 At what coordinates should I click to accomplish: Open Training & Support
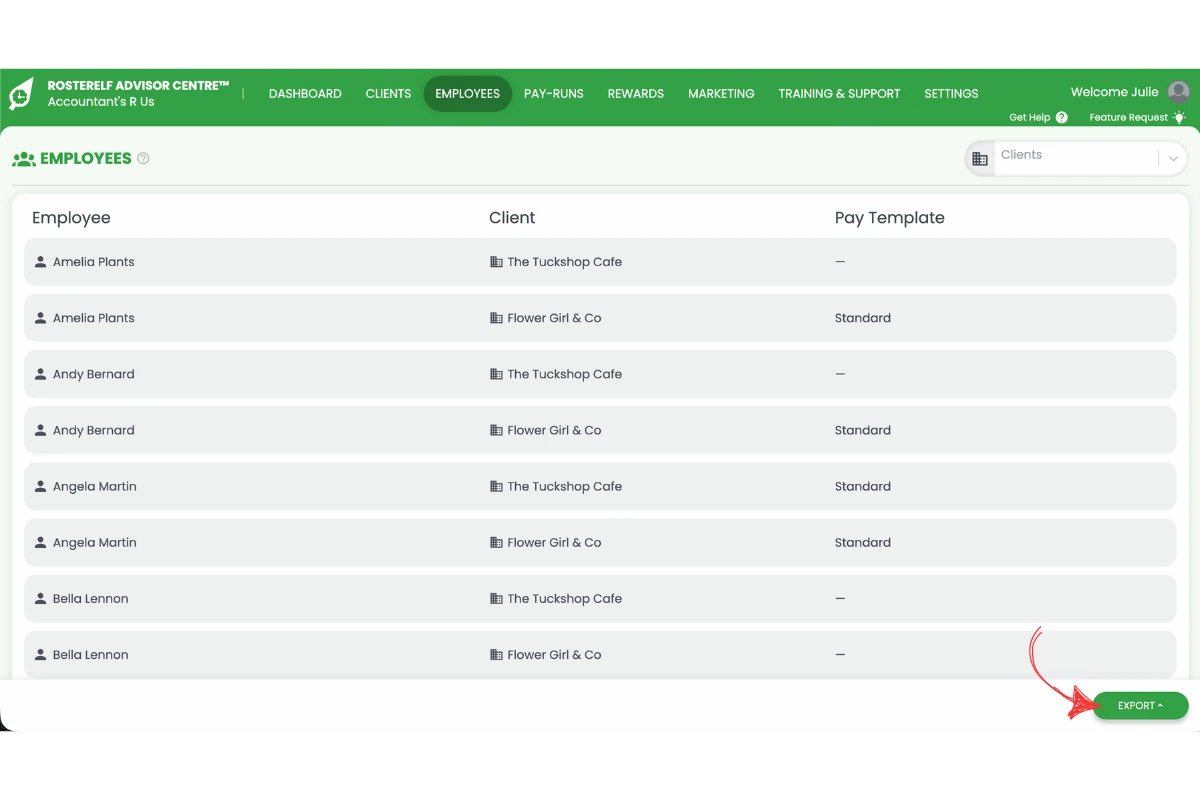click(x=839, y=93)
